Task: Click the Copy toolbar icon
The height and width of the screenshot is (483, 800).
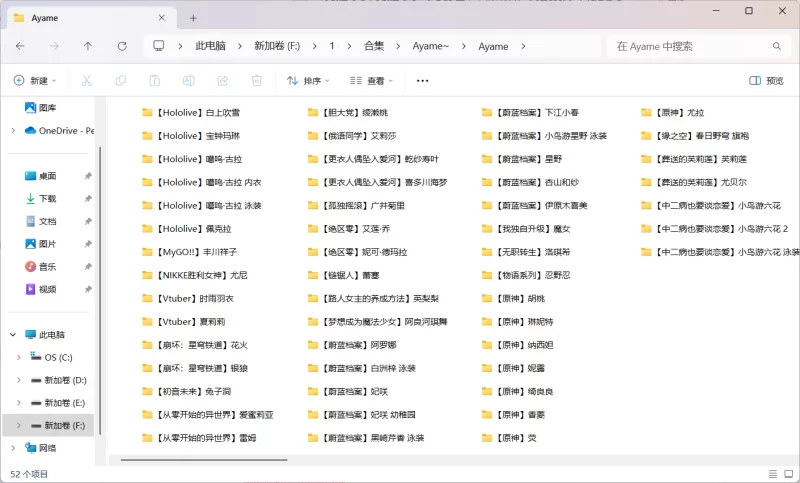Action: point(121,81)
